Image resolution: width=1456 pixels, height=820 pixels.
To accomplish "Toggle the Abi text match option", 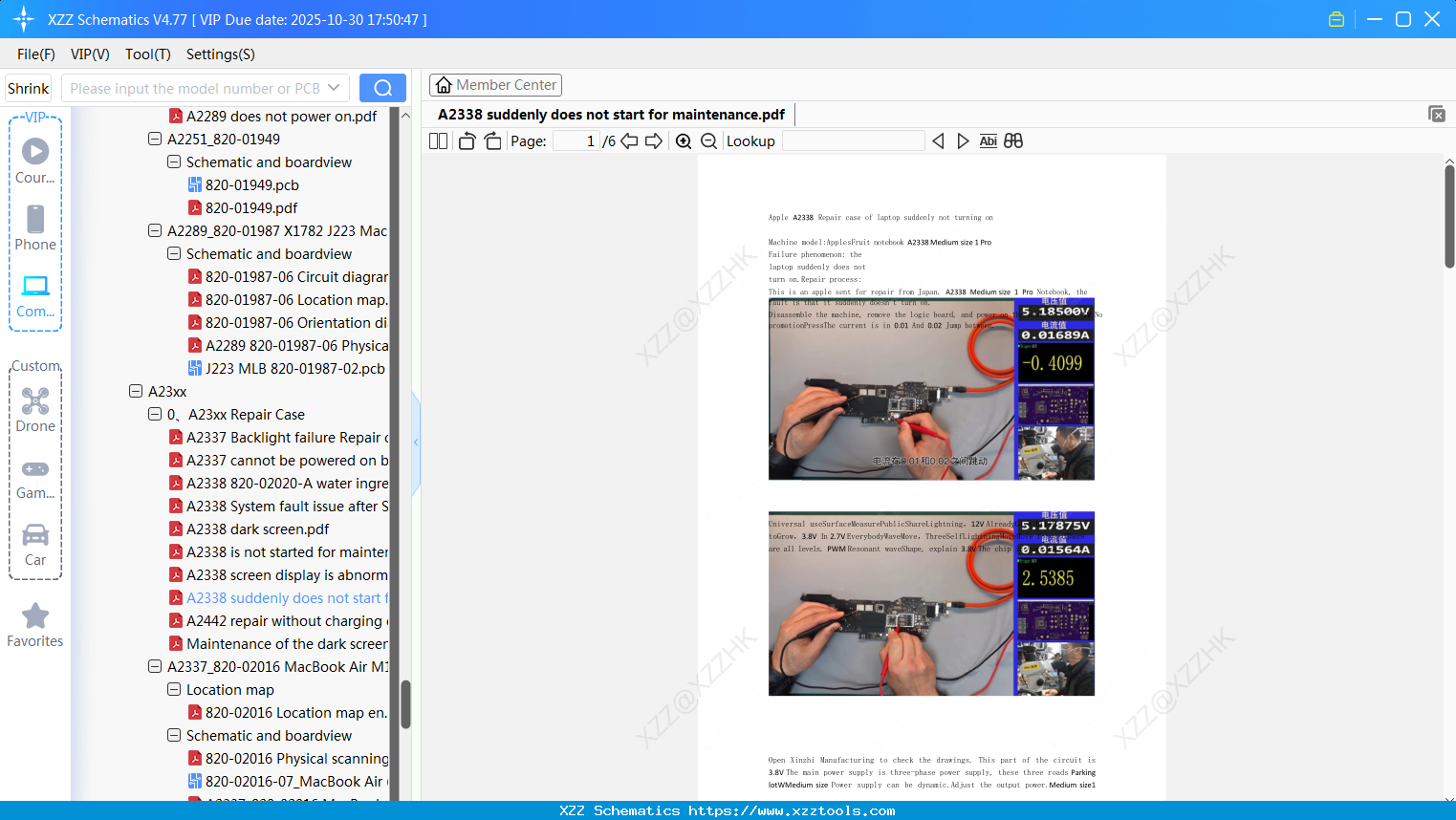I will (989, 141).
